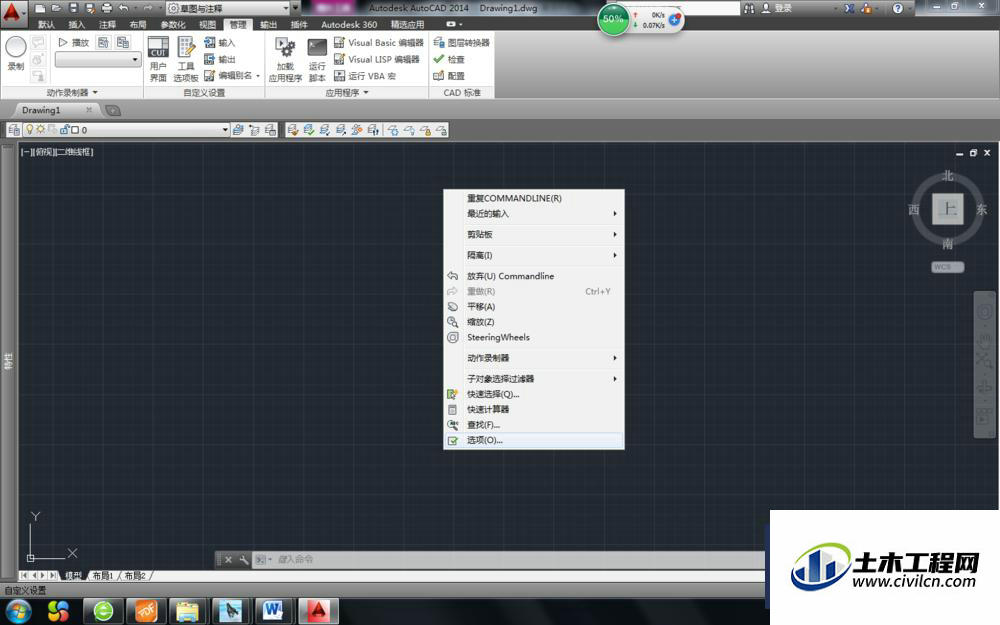Click the Plot printer icon in quick access toolbar
This screenshot has height=625, width=1000.
[x=107, y=8]
